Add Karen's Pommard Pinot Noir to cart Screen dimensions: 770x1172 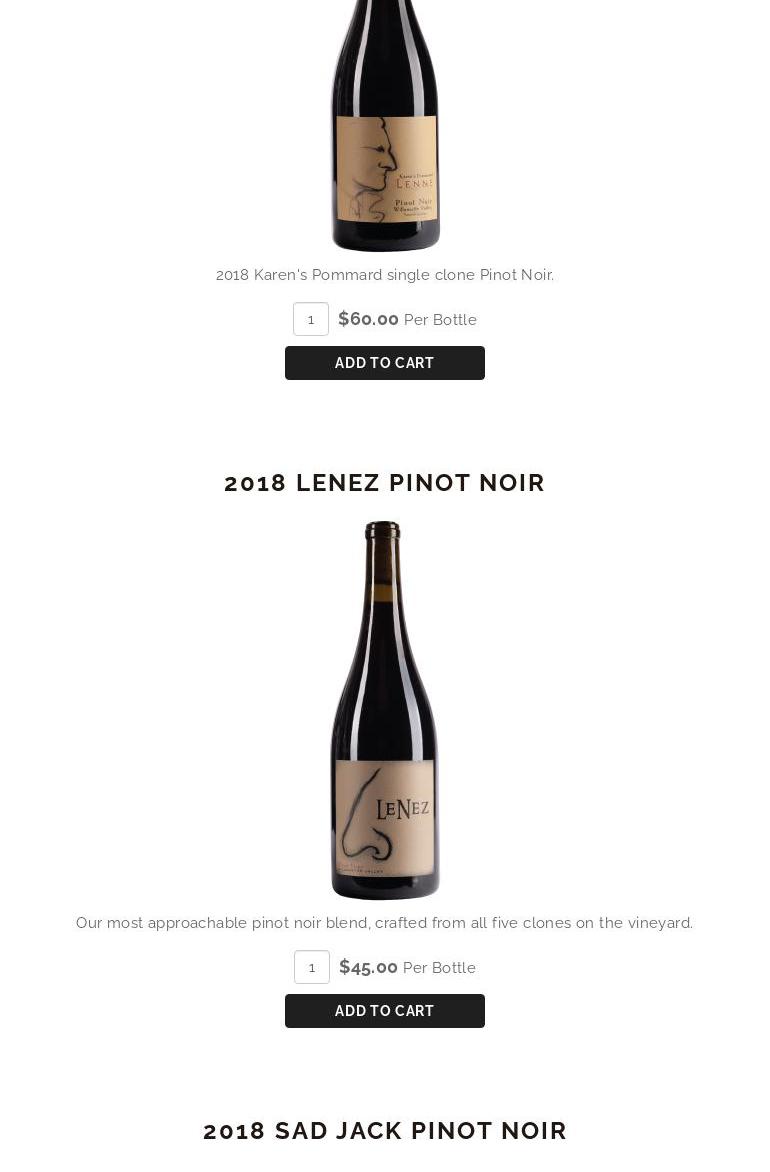[x=385, y=363]
